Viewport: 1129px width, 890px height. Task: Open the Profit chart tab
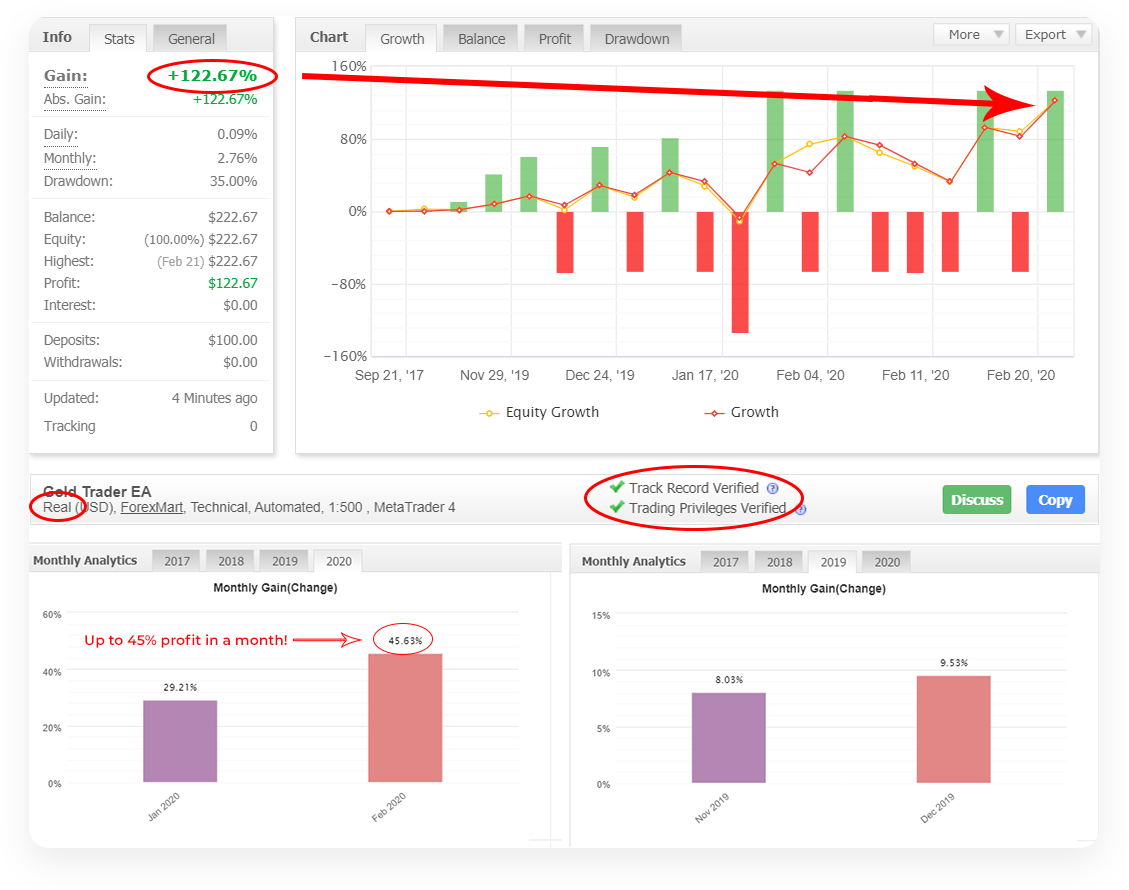click(x=554, y=39)
